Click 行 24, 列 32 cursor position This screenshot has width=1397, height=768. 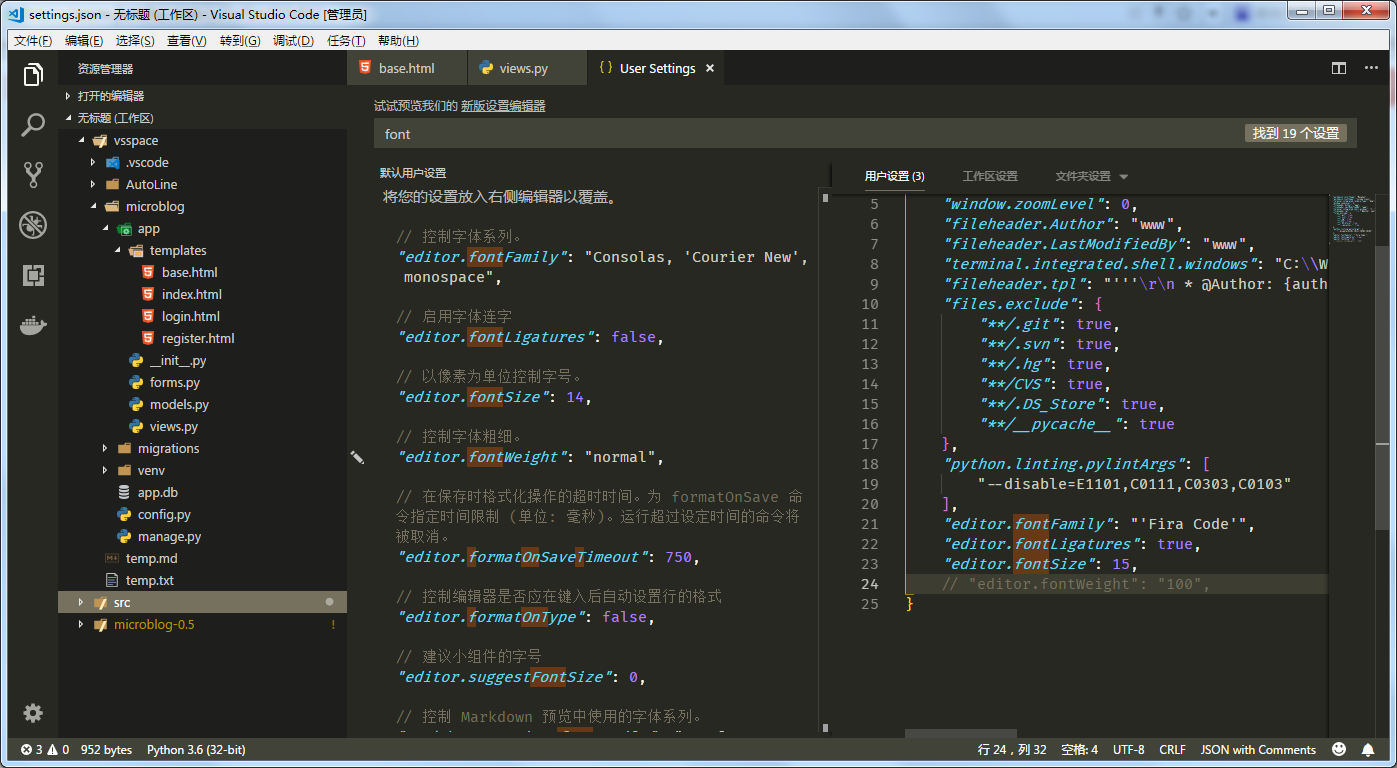(x=1012, y=750)
